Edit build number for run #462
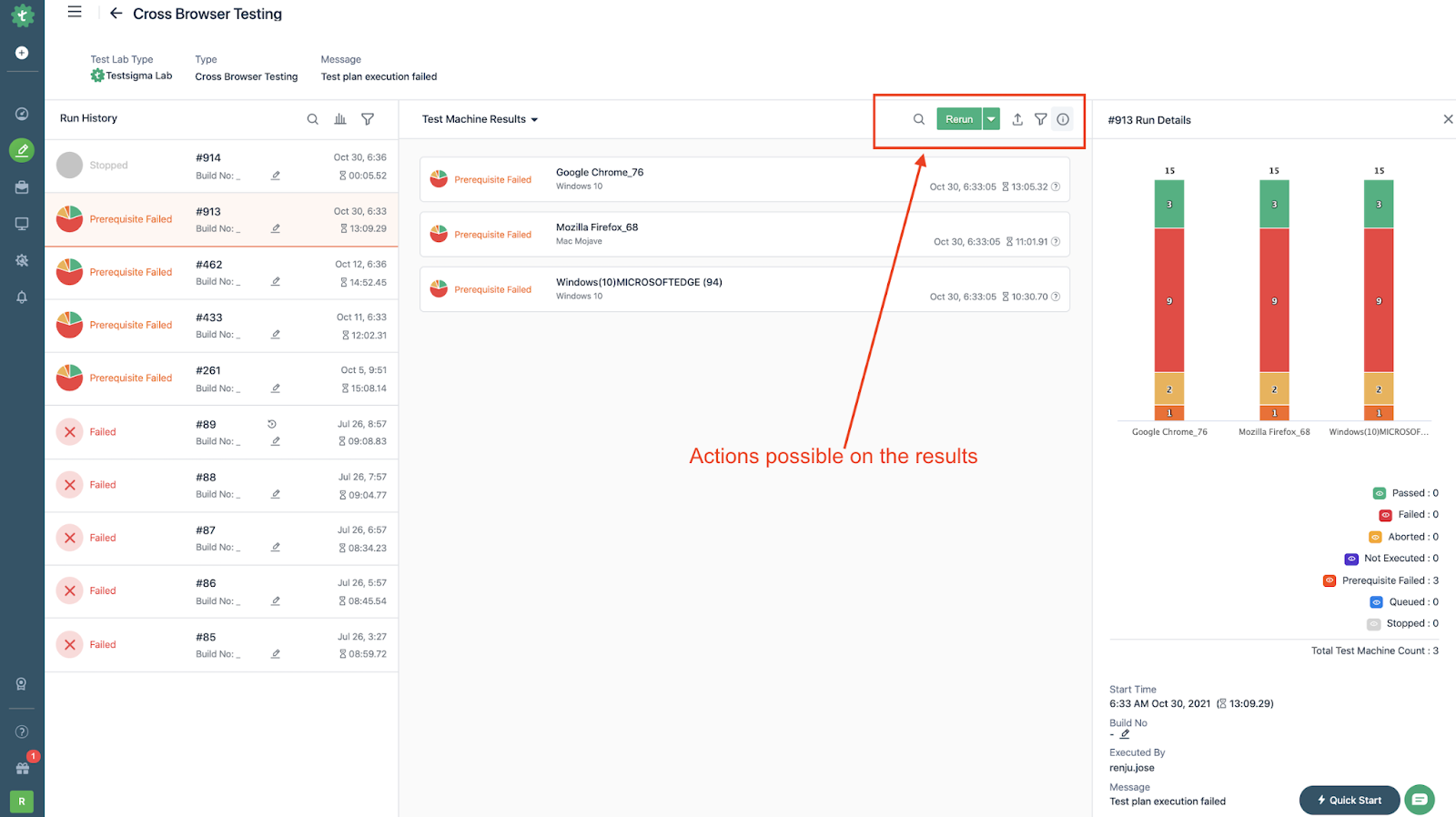The width and height of the screenshot is (1456, 817). (x=276, y=281)
